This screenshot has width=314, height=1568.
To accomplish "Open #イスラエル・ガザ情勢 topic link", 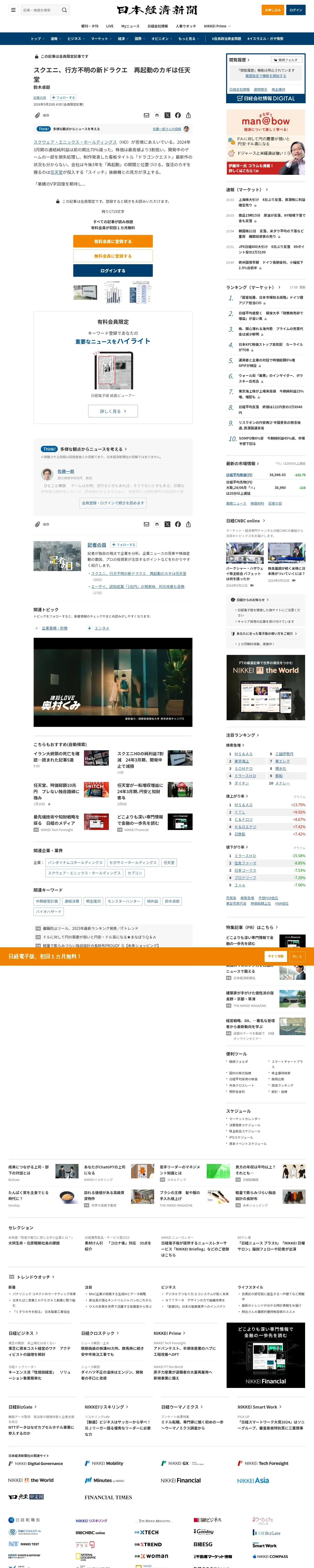I will point(265,38).
